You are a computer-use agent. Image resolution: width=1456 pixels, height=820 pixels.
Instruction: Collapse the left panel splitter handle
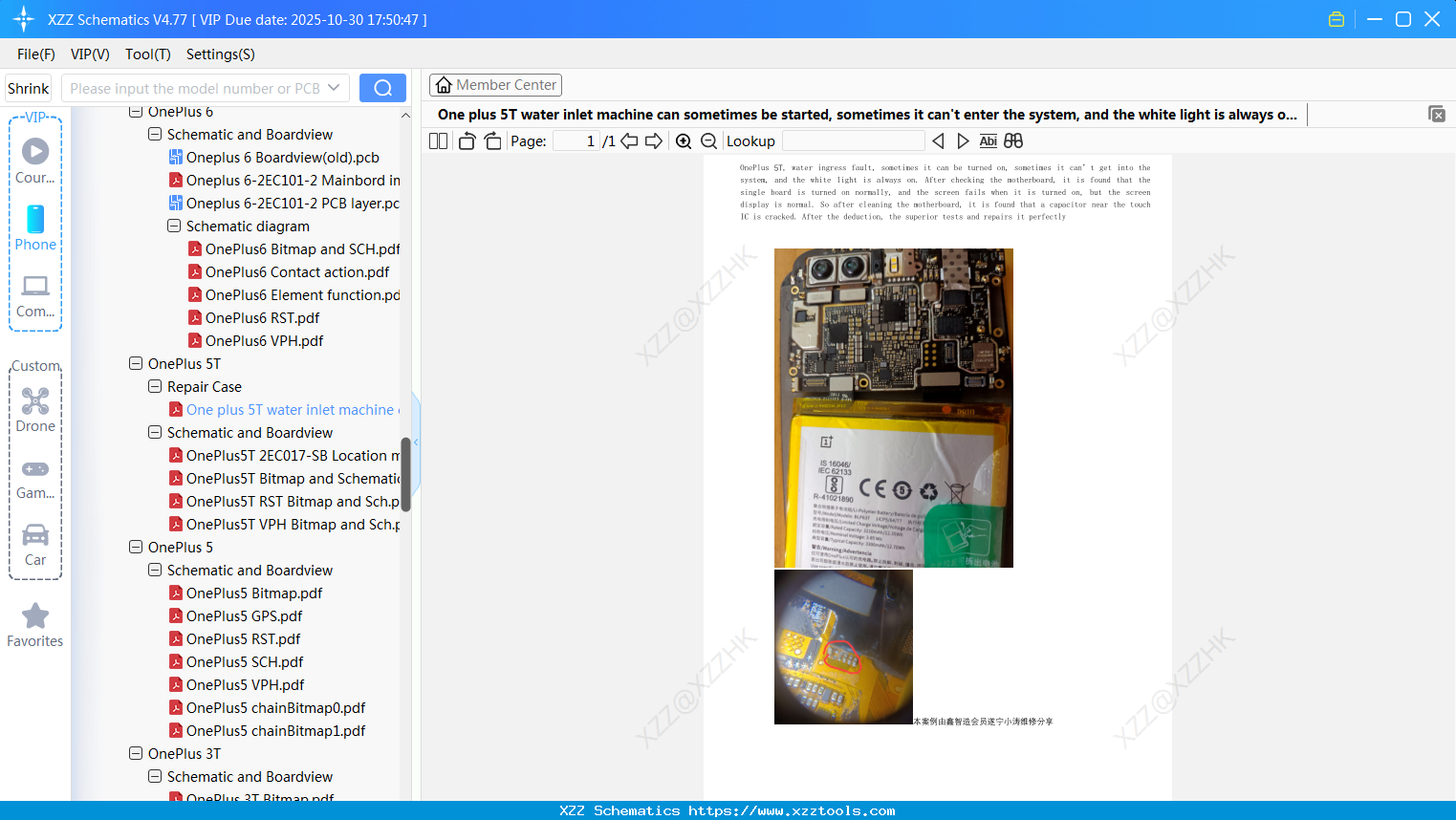click(416, 442)
